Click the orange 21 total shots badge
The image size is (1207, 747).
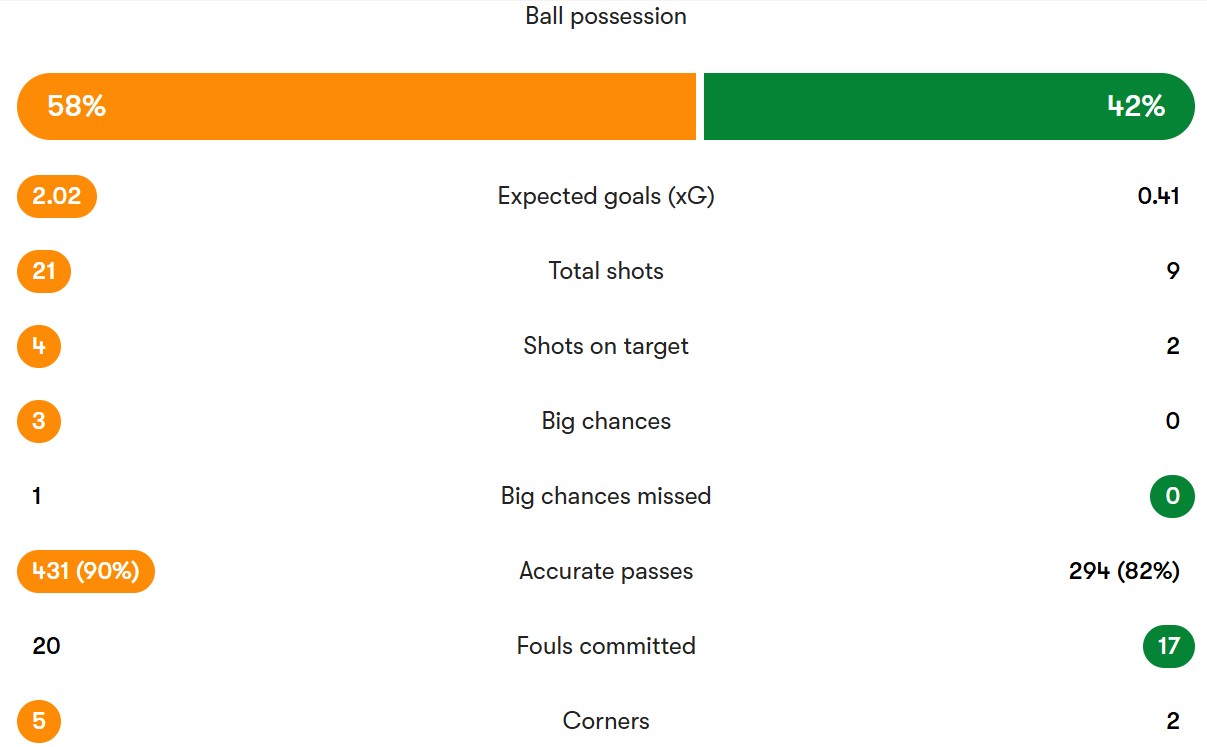point(44,271)
